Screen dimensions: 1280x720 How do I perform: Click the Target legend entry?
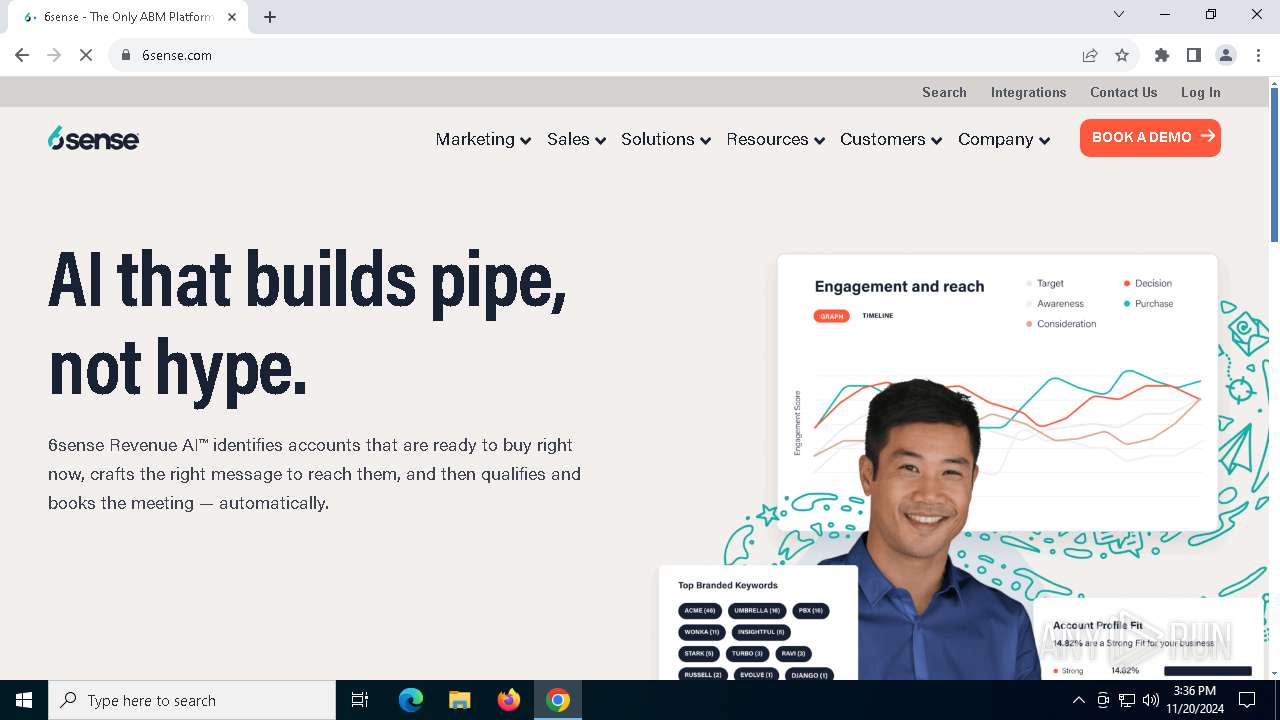(1045, 284)
